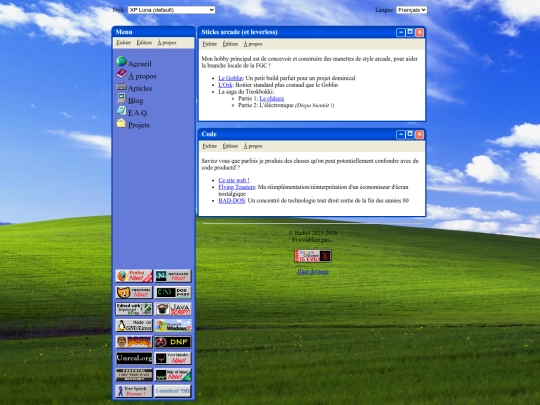Click the Made on GNU/Linux penguin badge

click(x=134, y=325)
